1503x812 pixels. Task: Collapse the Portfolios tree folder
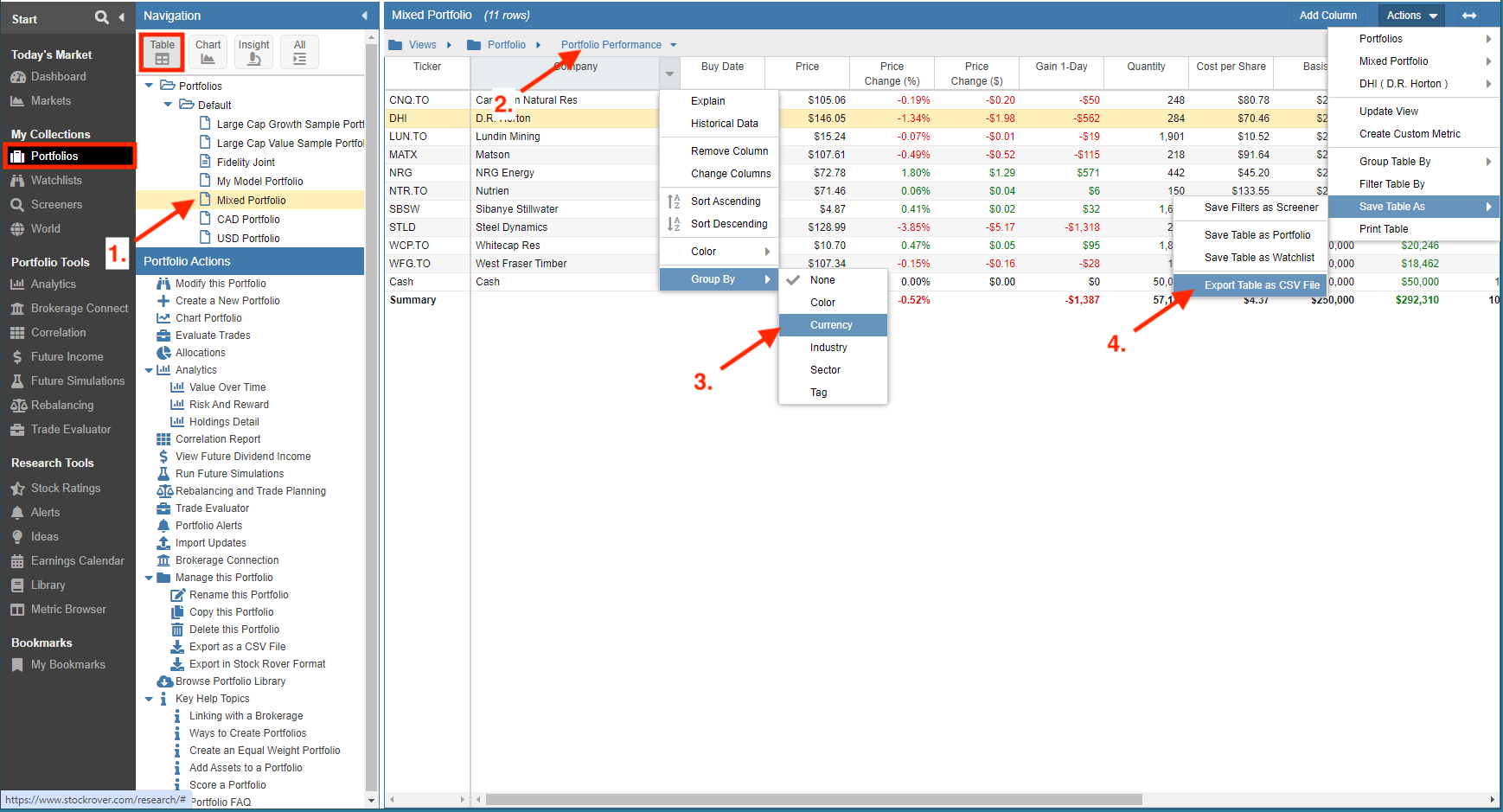pyautogui.click(x=149, y=86)
